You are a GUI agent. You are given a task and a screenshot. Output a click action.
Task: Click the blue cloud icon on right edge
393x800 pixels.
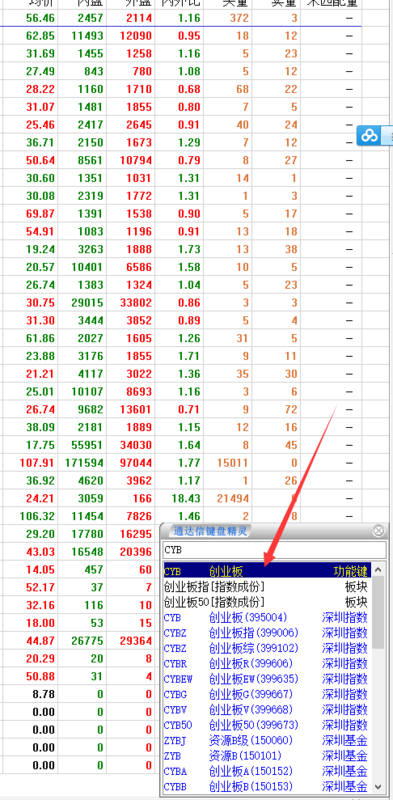369,136
